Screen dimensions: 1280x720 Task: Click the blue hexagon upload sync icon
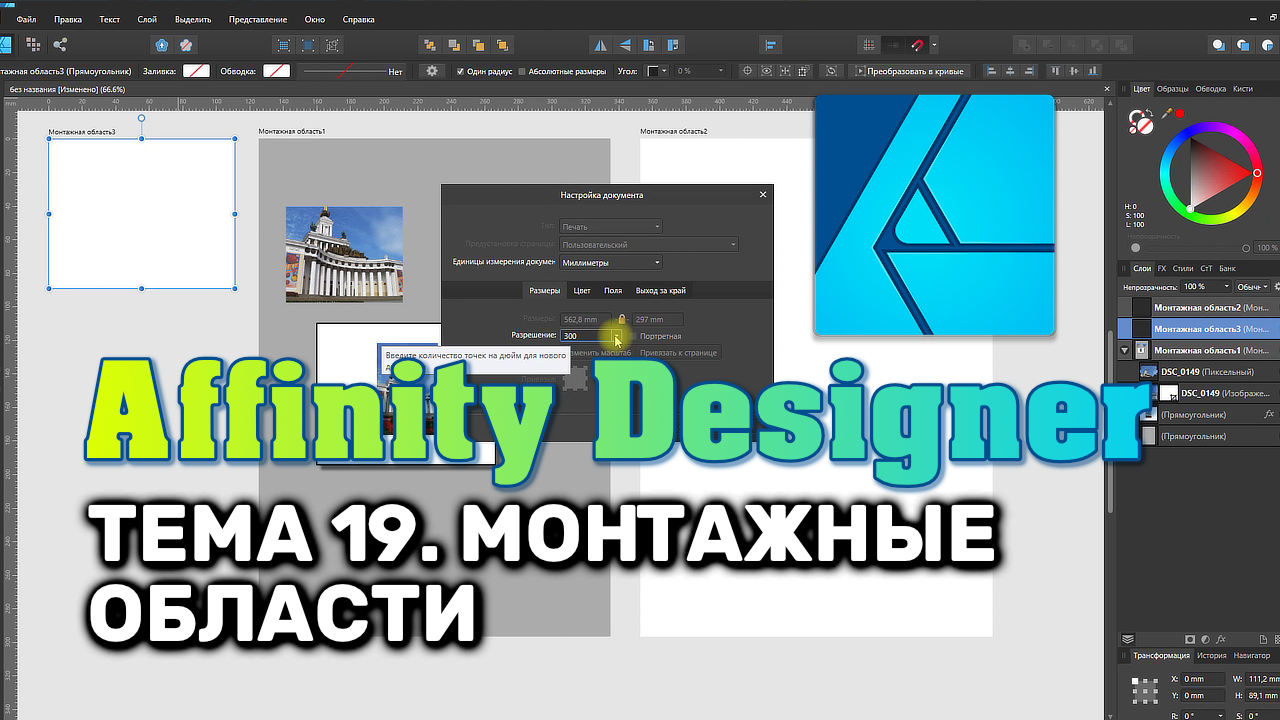click(x=162, y=45)
